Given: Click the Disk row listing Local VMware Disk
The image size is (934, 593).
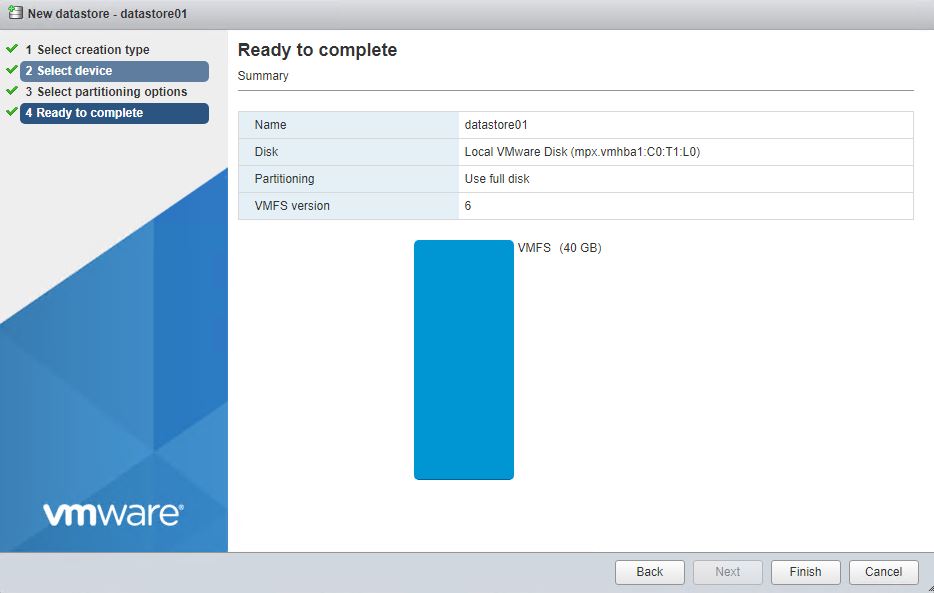Looking at the screenshot, I should [575, 151].
